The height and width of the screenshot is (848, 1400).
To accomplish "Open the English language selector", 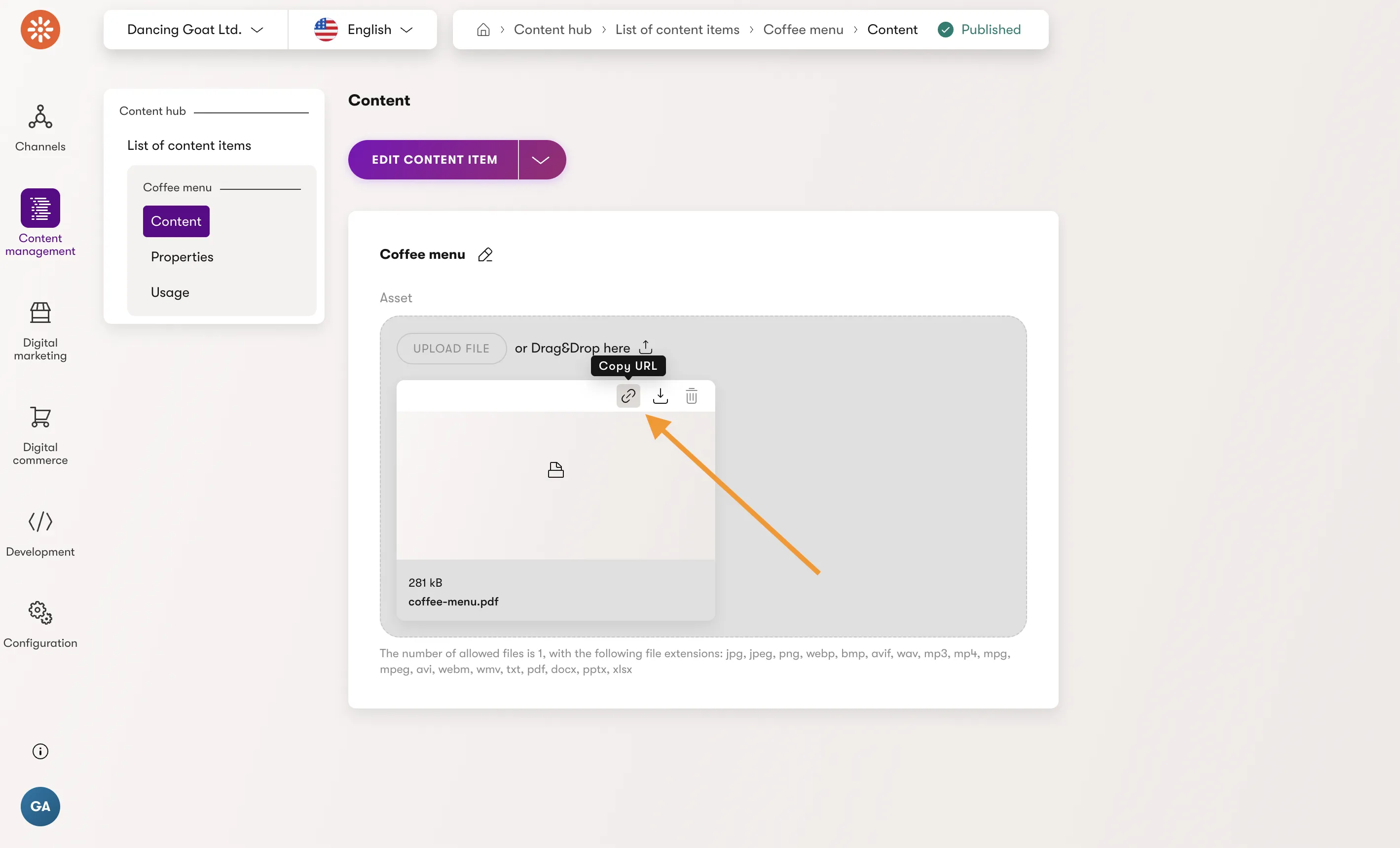I will point(363,30).
